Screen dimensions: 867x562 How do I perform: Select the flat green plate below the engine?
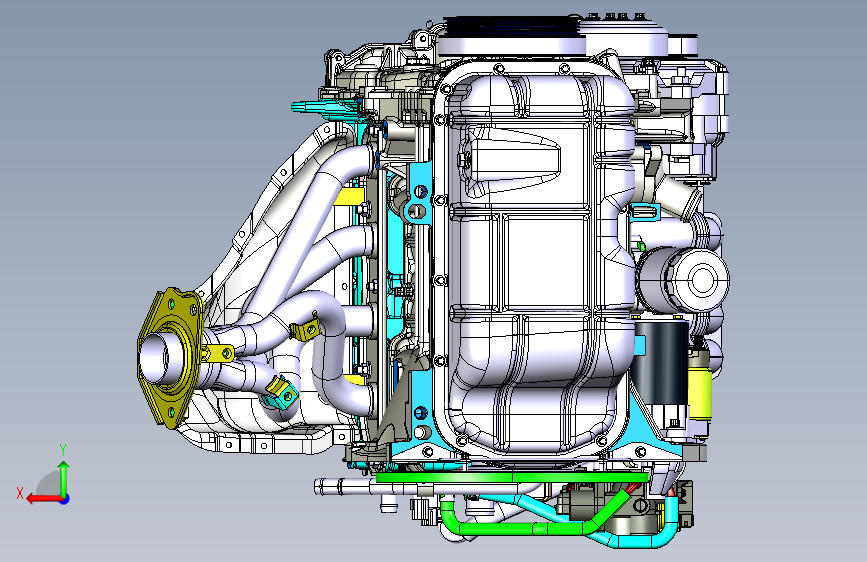[x=511, y=477]
